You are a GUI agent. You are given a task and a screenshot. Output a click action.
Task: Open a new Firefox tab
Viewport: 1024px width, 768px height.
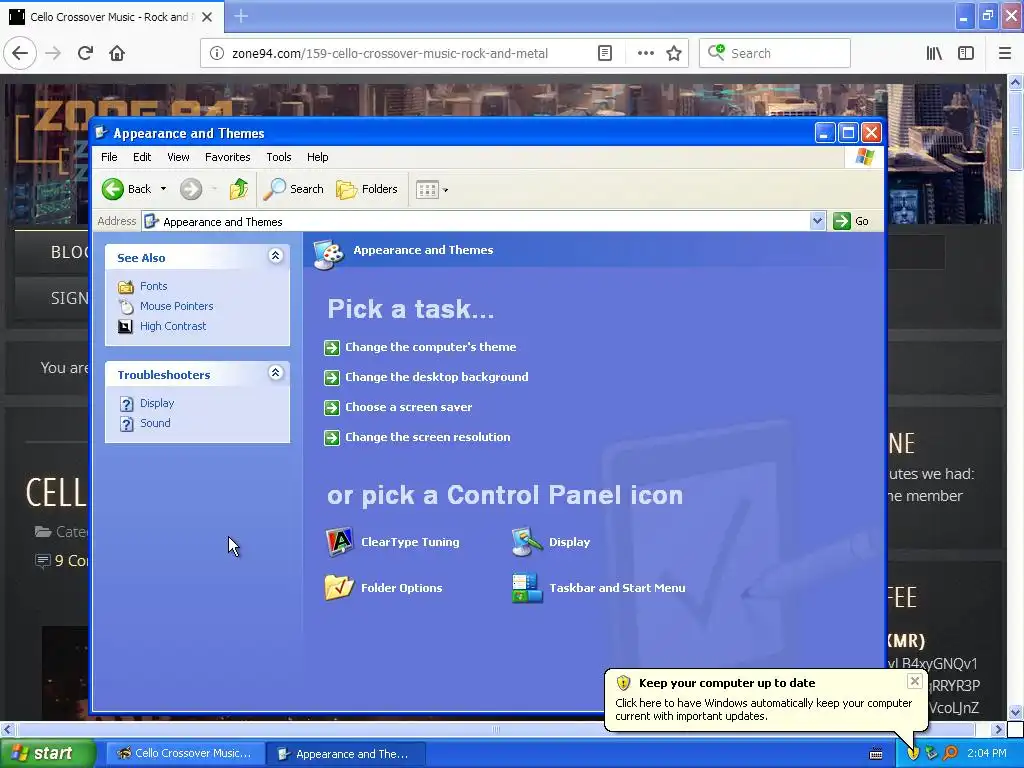241,16
